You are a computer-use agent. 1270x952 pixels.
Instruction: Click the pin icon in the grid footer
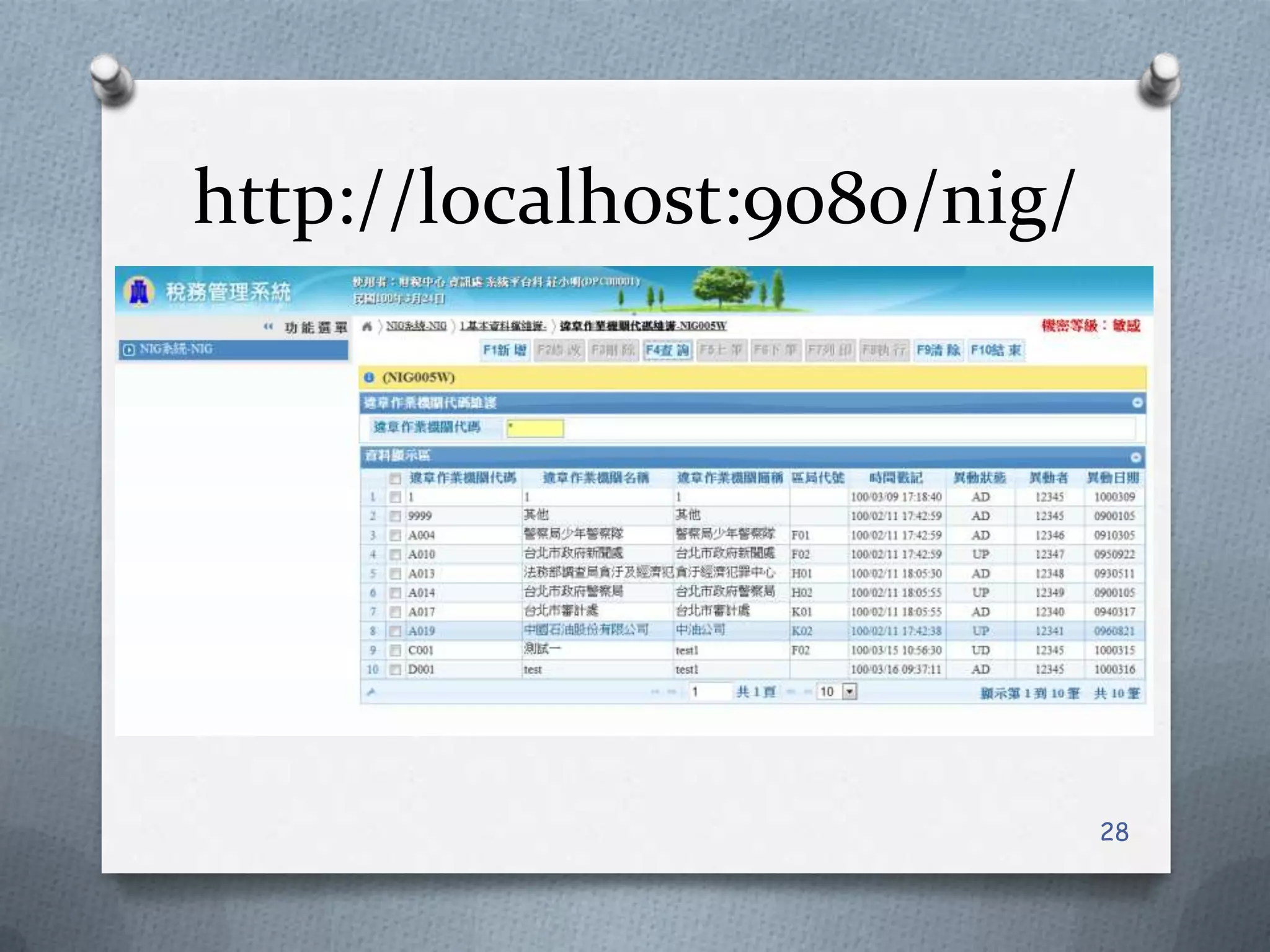371,692
